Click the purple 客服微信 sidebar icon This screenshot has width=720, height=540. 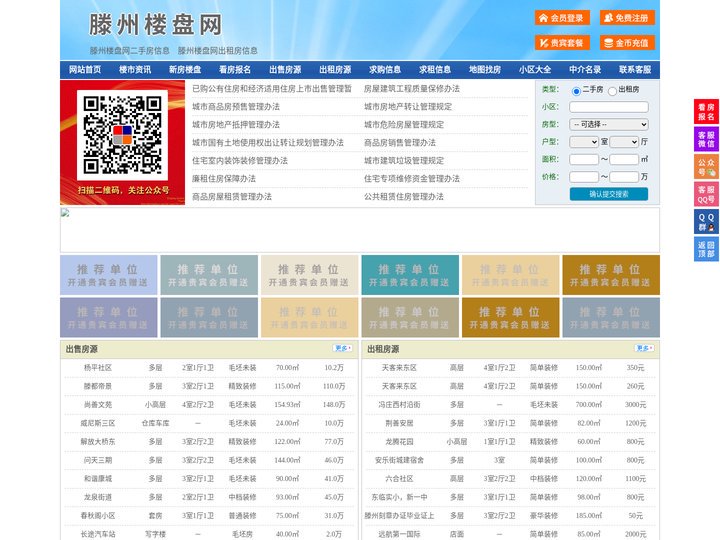[706, 139]
